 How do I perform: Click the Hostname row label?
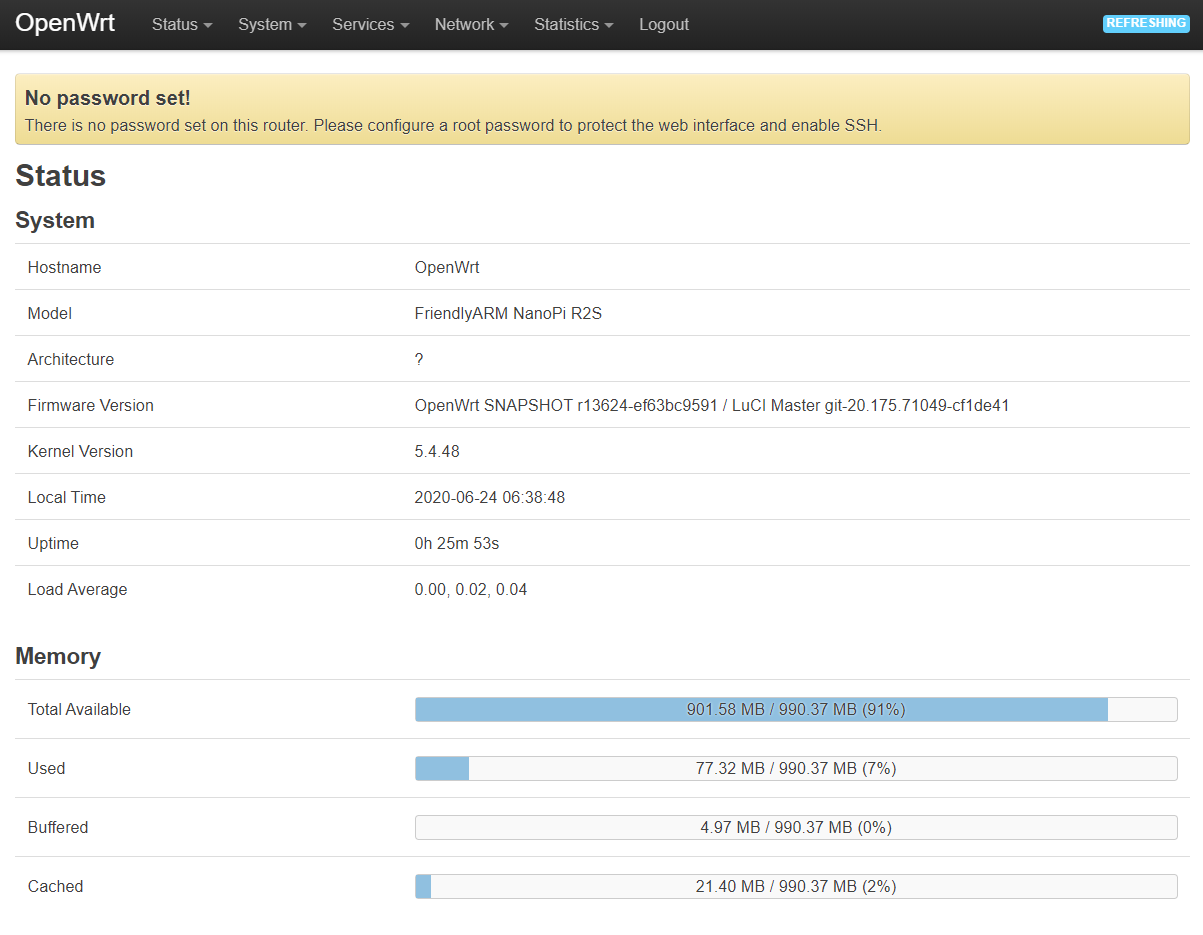(64, 268)
